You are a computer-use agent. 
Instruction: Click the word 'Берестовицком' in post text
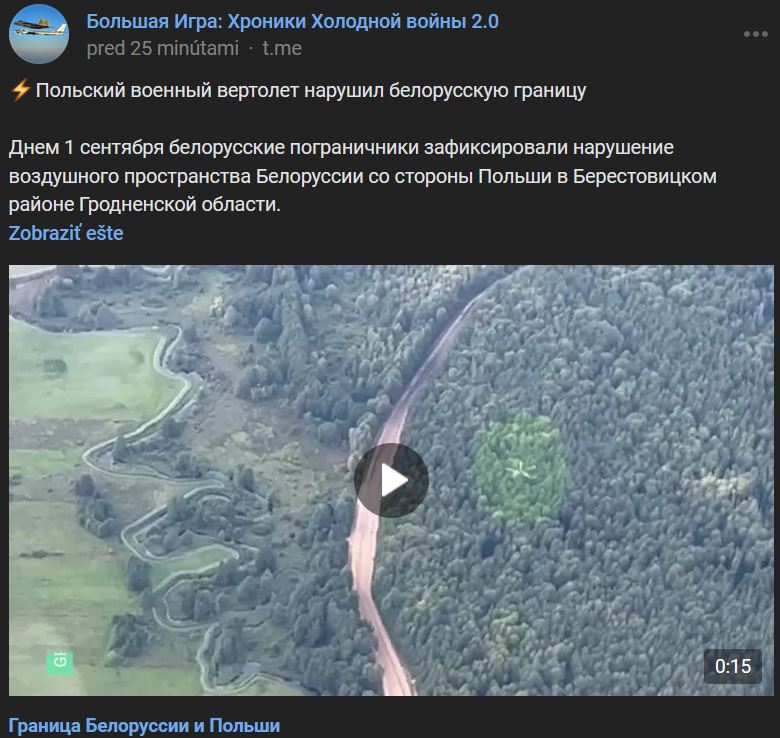pos(645,177)
